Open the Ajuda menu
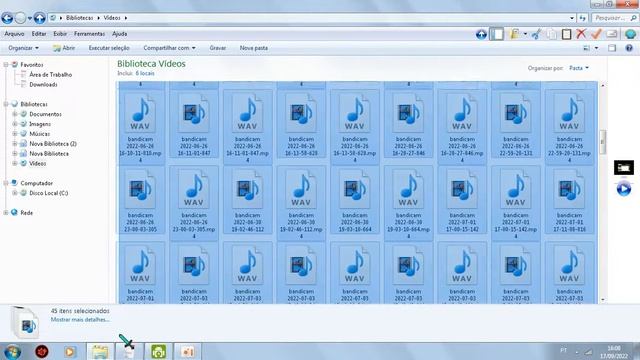640x360 pixels. [120, 34]
